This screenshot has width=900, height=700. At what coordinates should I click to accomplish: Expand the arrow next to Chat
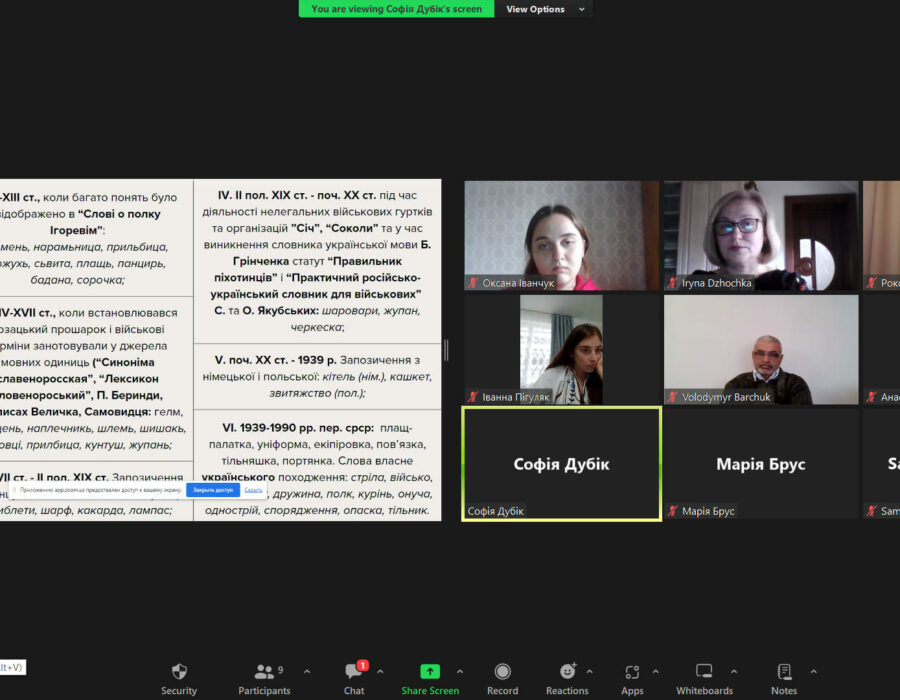pyautogui.click(x=381, y=672)
